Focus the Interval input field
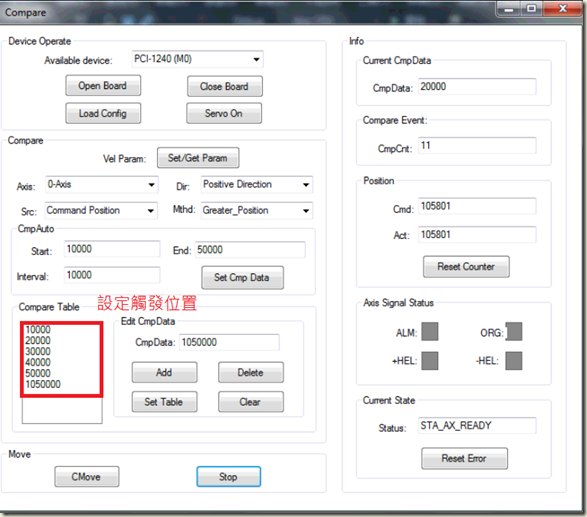The height and width of the screenshot is (517, 587). [112, 275]
